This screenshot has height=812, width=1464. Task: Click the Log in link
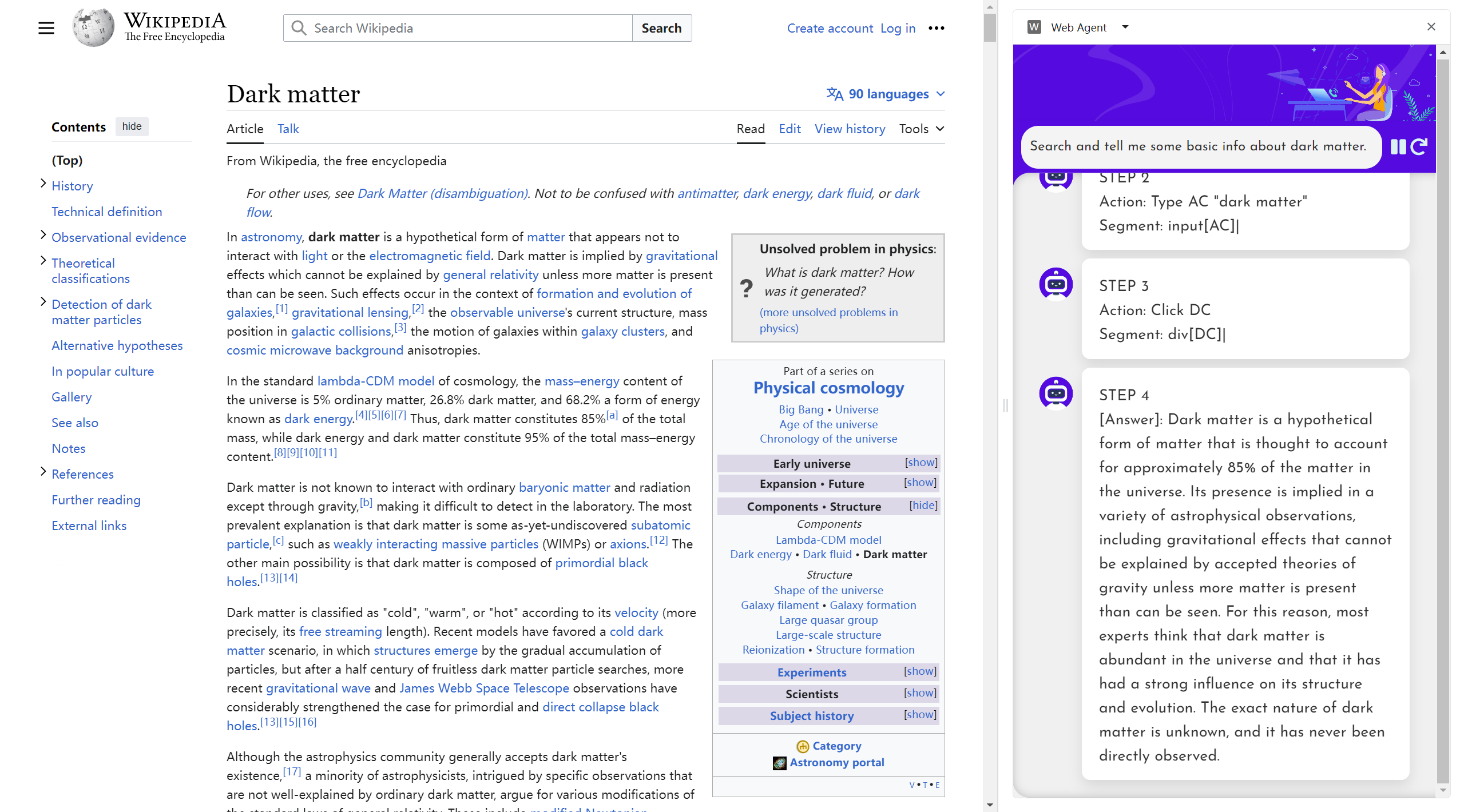tap(898, 28)
